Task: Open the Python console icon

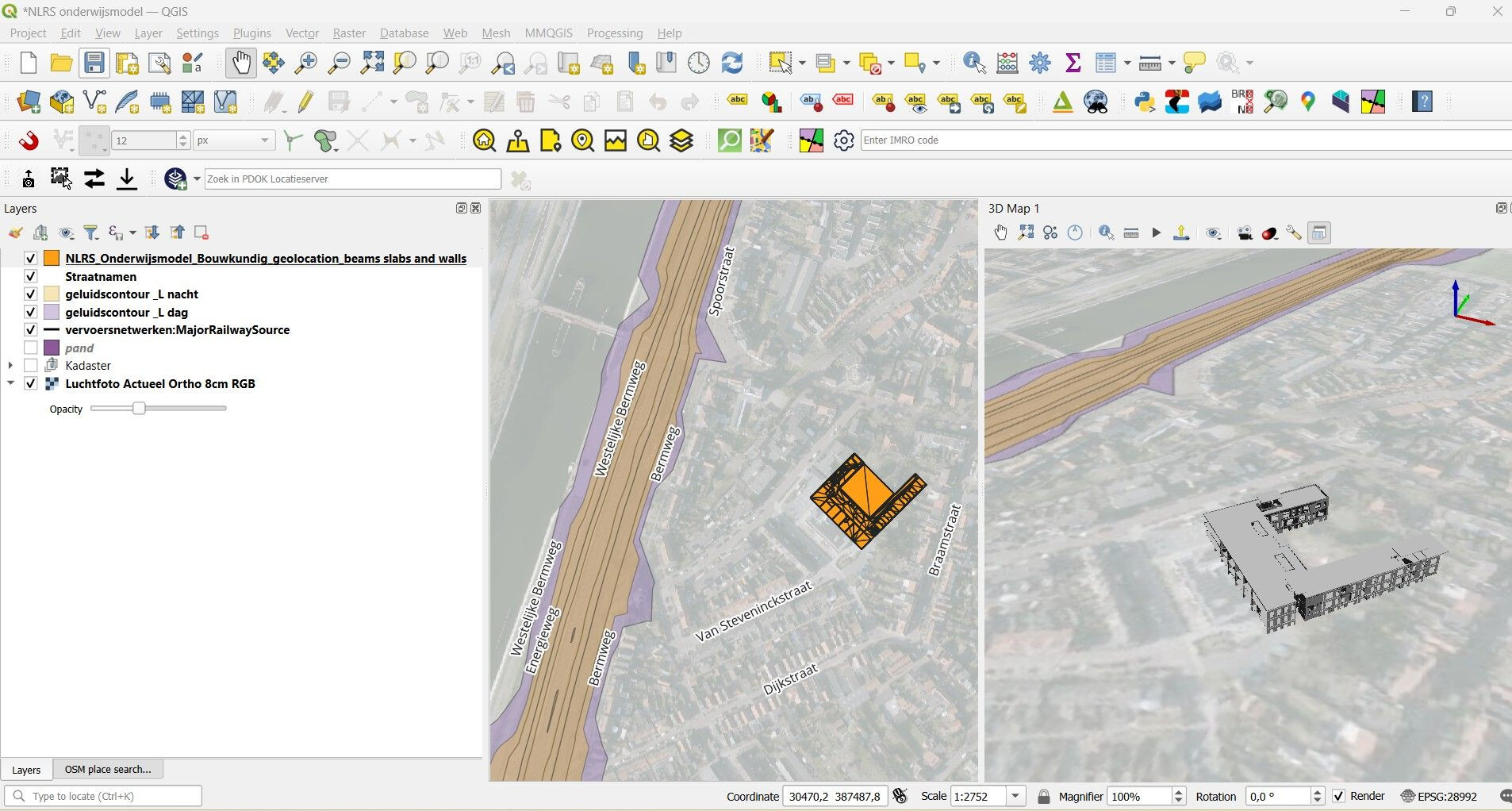Action: 1144,102
